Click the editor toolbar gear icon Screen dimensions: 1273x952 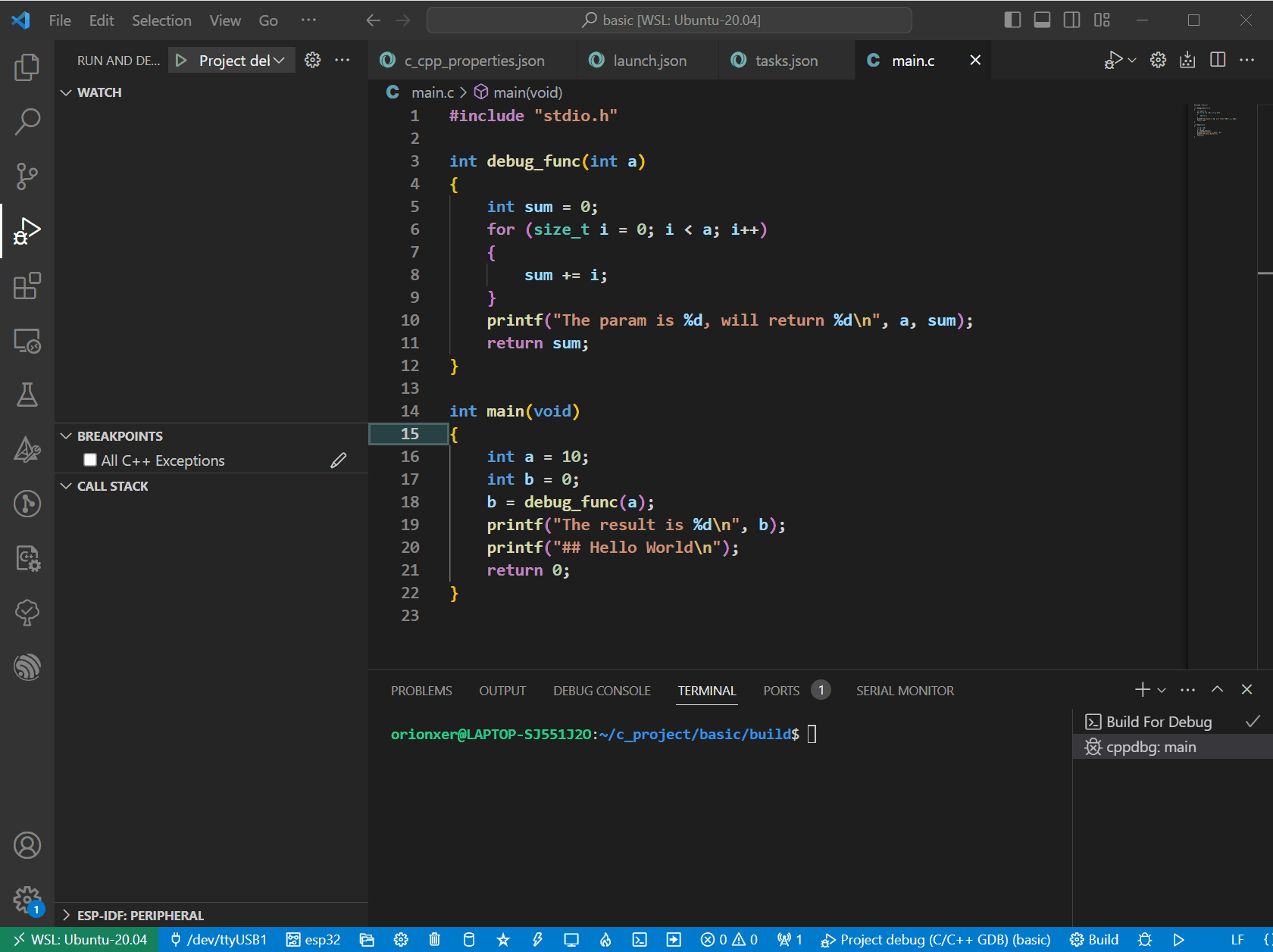coord(1158,60)
